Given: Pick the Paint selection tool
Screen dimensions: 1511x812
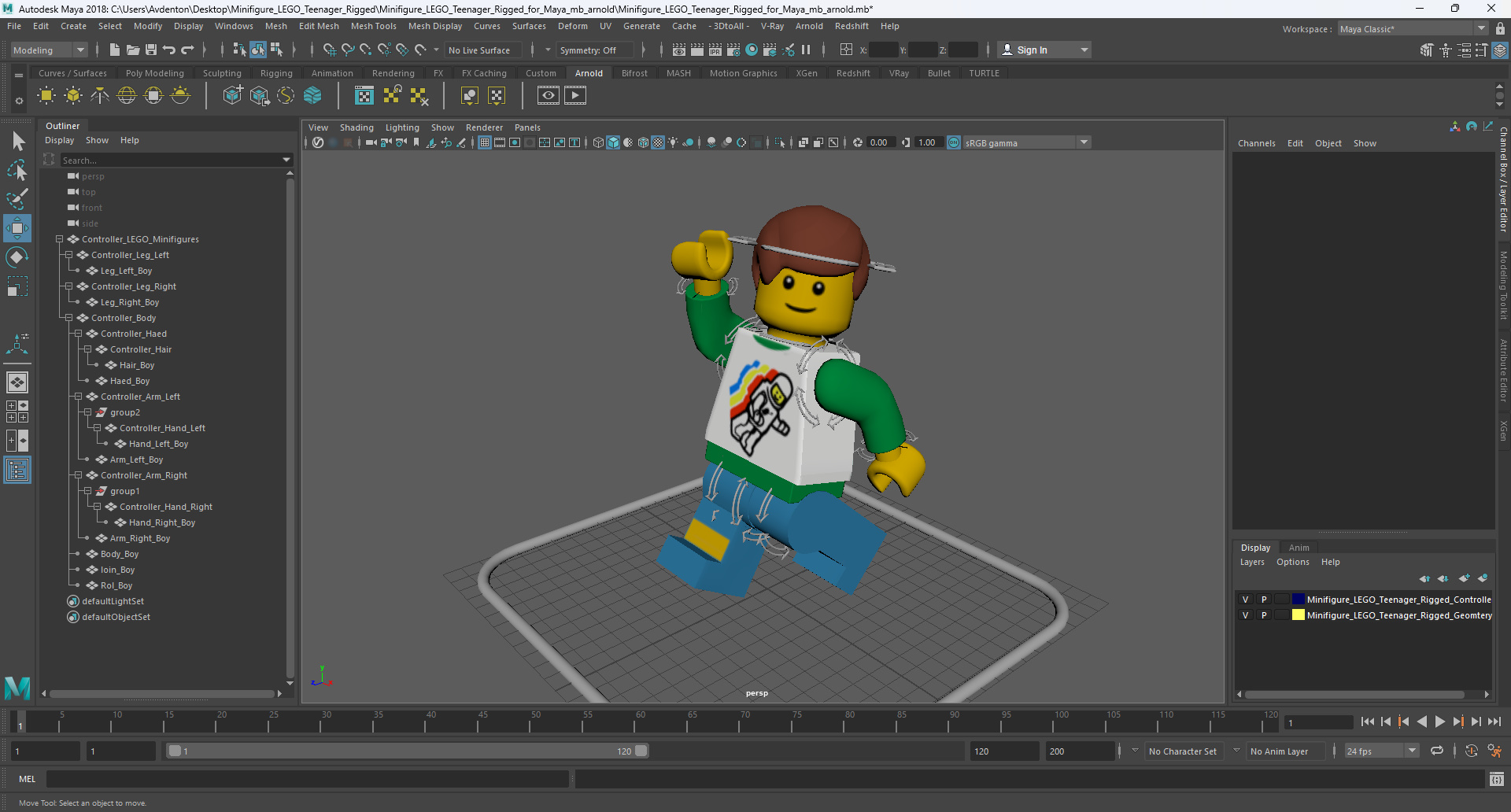Looking at the screenshot, I should pos(17,198).
